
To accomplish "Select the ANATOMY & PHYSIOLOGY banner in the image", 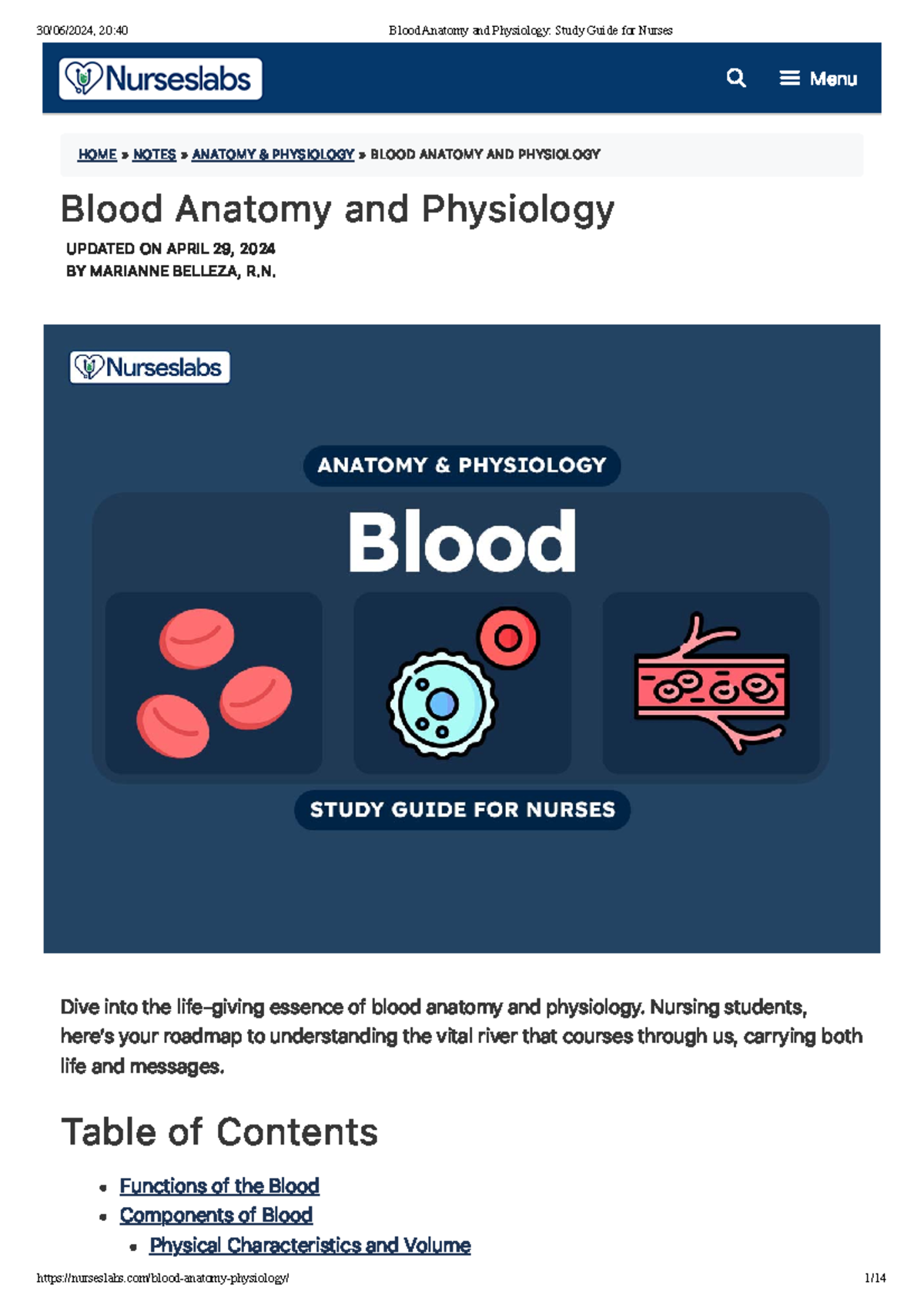I will tap(462, 465).
